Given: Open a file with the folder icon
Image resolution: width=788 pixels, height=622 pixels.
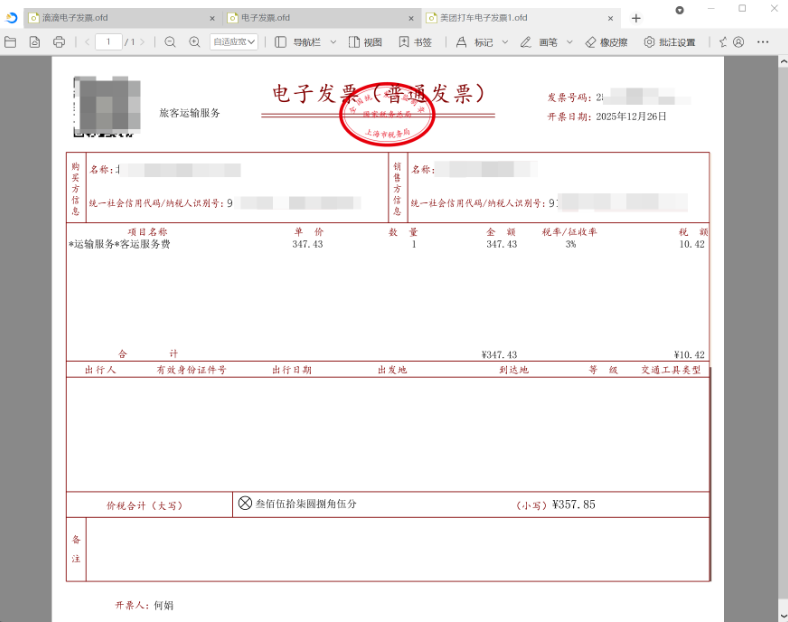Looking at the screenshot, I should [10, 42].
